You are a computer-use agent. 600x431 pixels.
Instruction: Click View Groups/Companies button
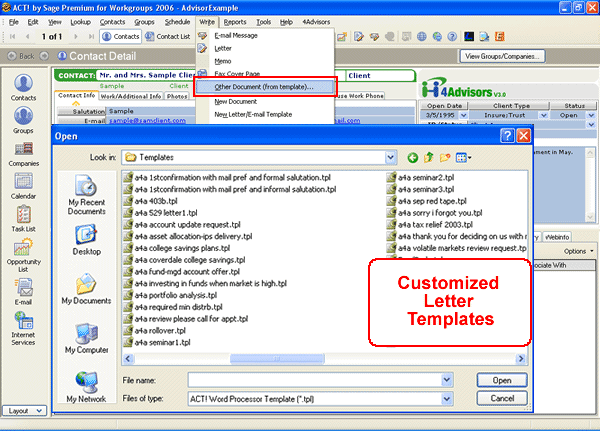coord(502,56)
